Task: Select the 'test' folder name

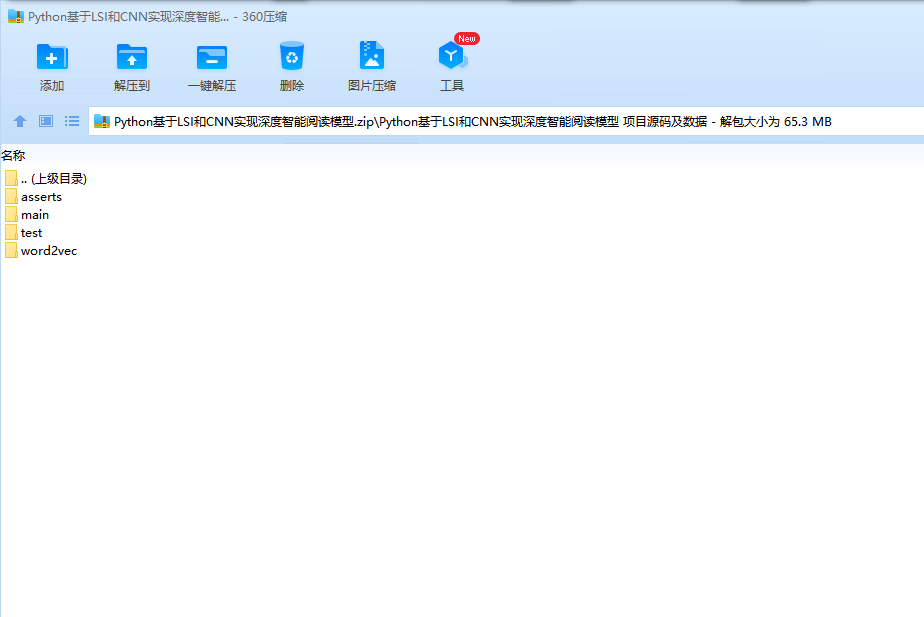Action: [31, 233]
